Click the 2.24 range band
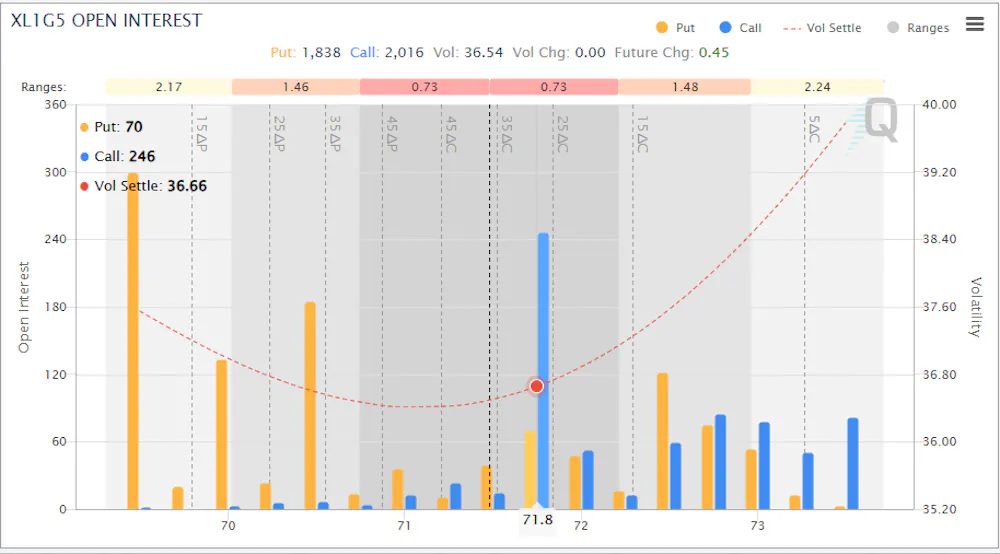1000x554 pixels. pos(817,87)
